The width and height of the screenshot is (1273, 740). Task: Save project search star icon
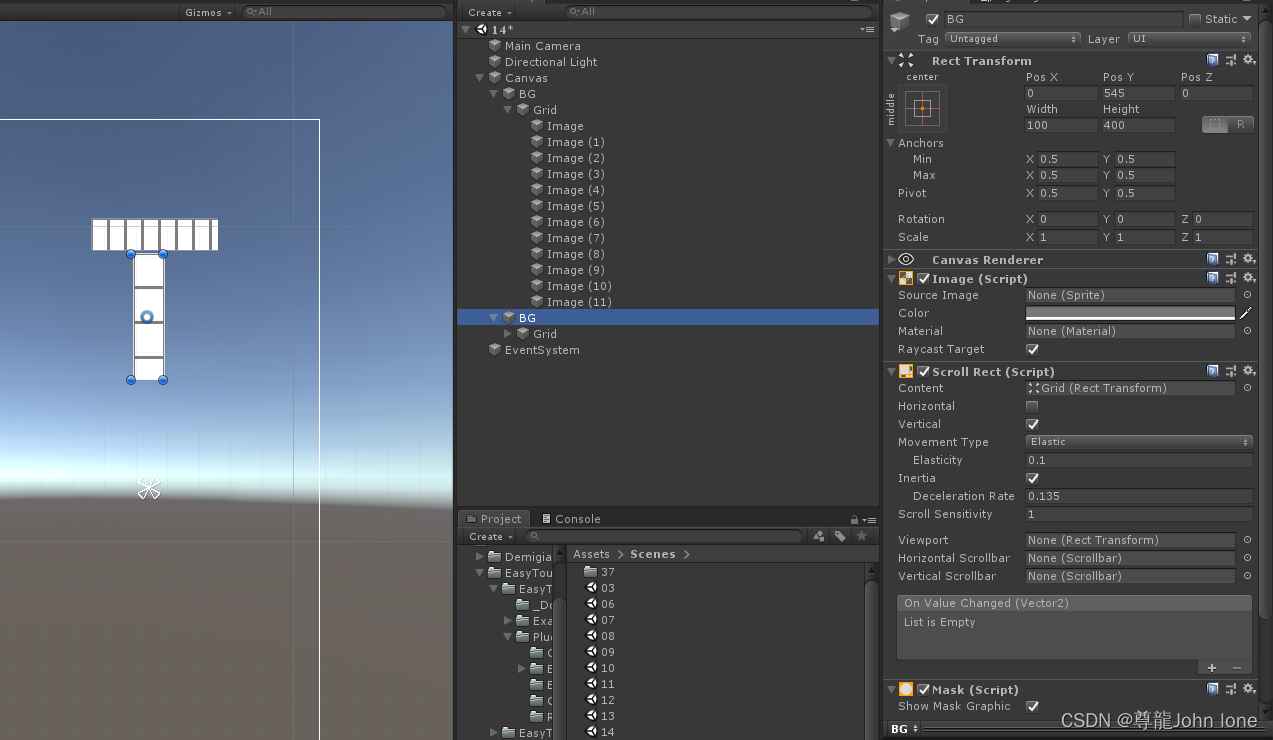(x=861, y=536)
